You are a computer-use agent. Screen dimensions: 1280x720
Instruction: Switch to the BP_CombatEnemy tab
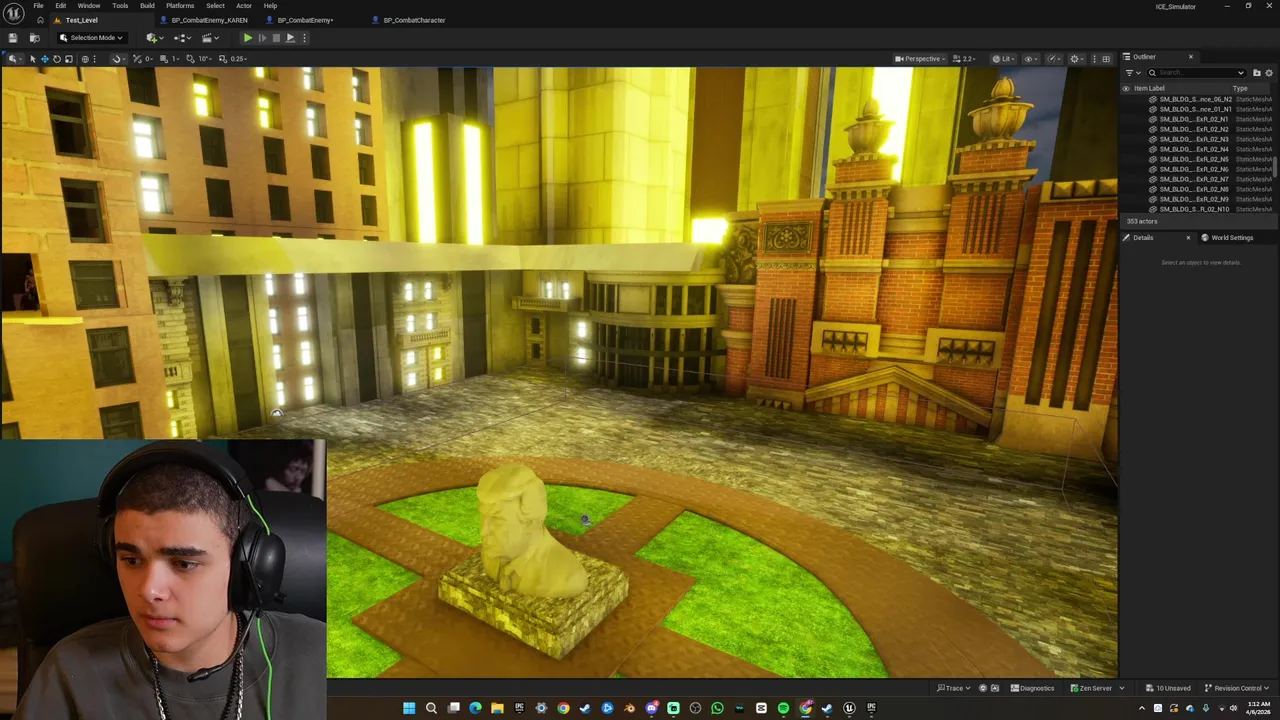click(305, 20)
